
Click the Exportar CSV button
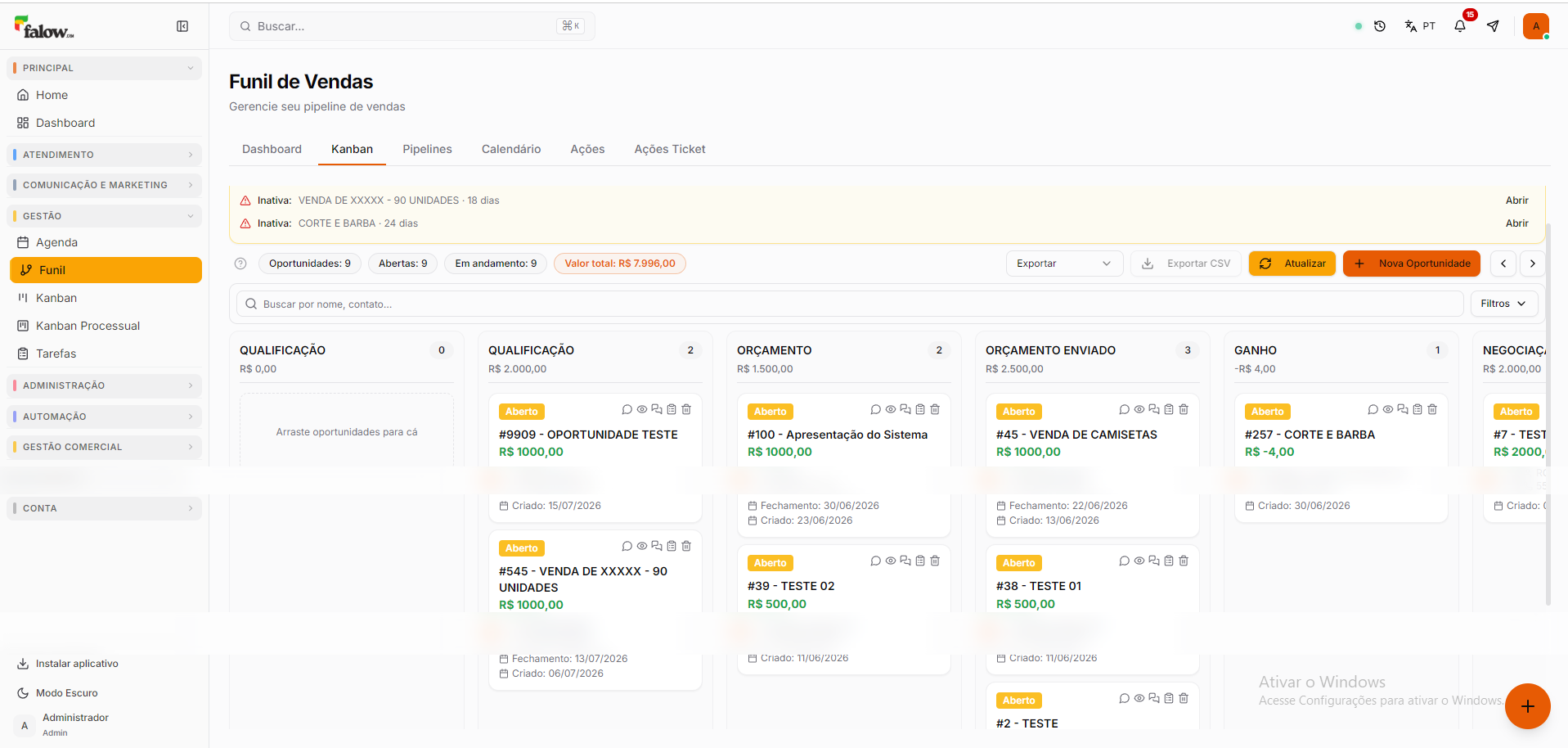[x=1186, y=264]
